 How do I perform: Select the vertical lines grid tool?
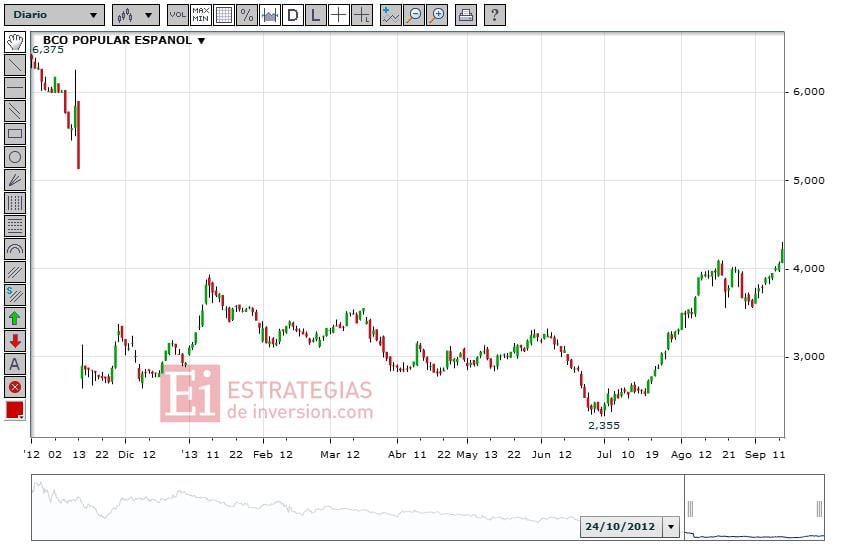pos(15,203)
